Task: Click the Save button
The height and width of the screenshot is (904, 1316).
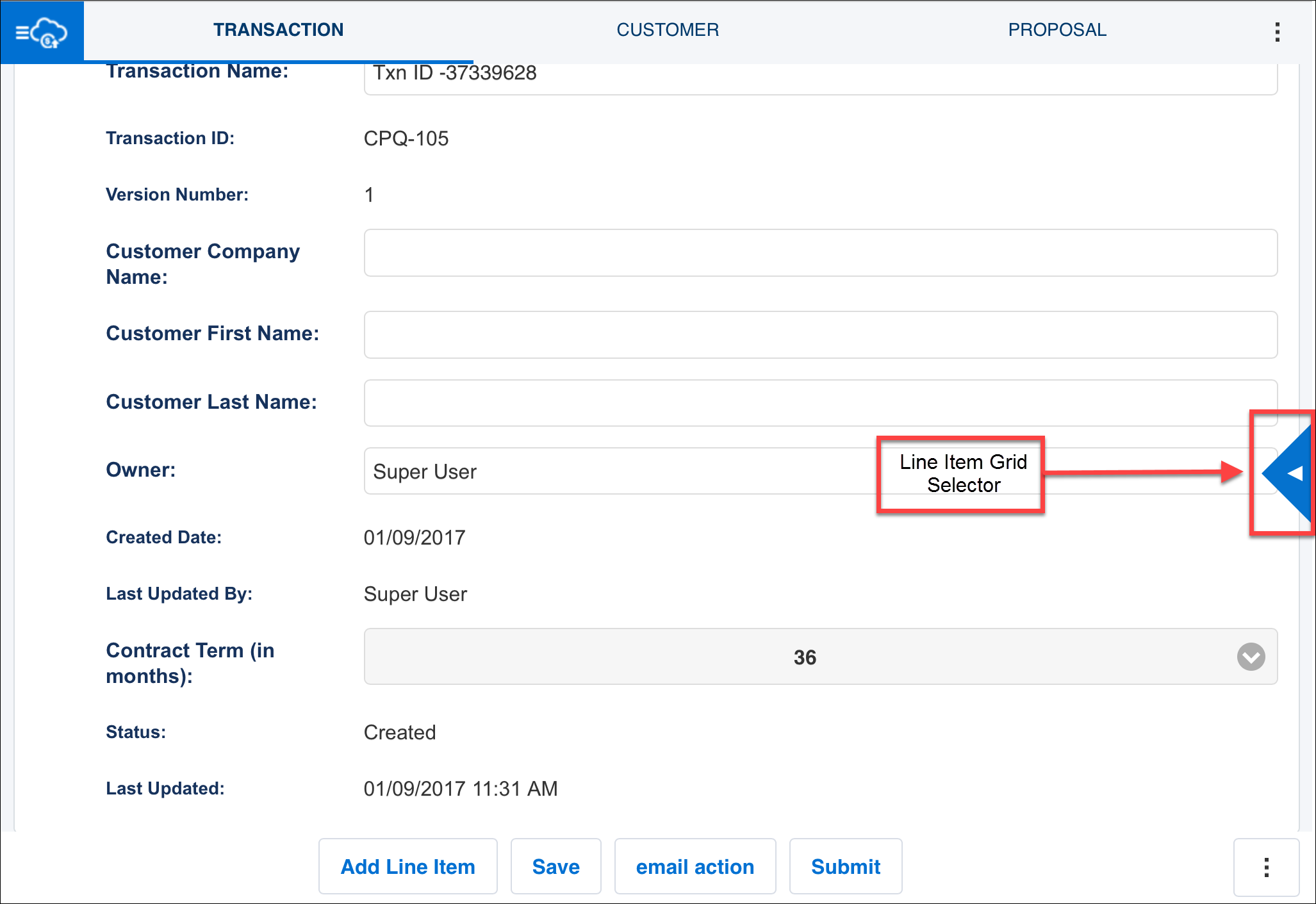Action: coord(555,866)
